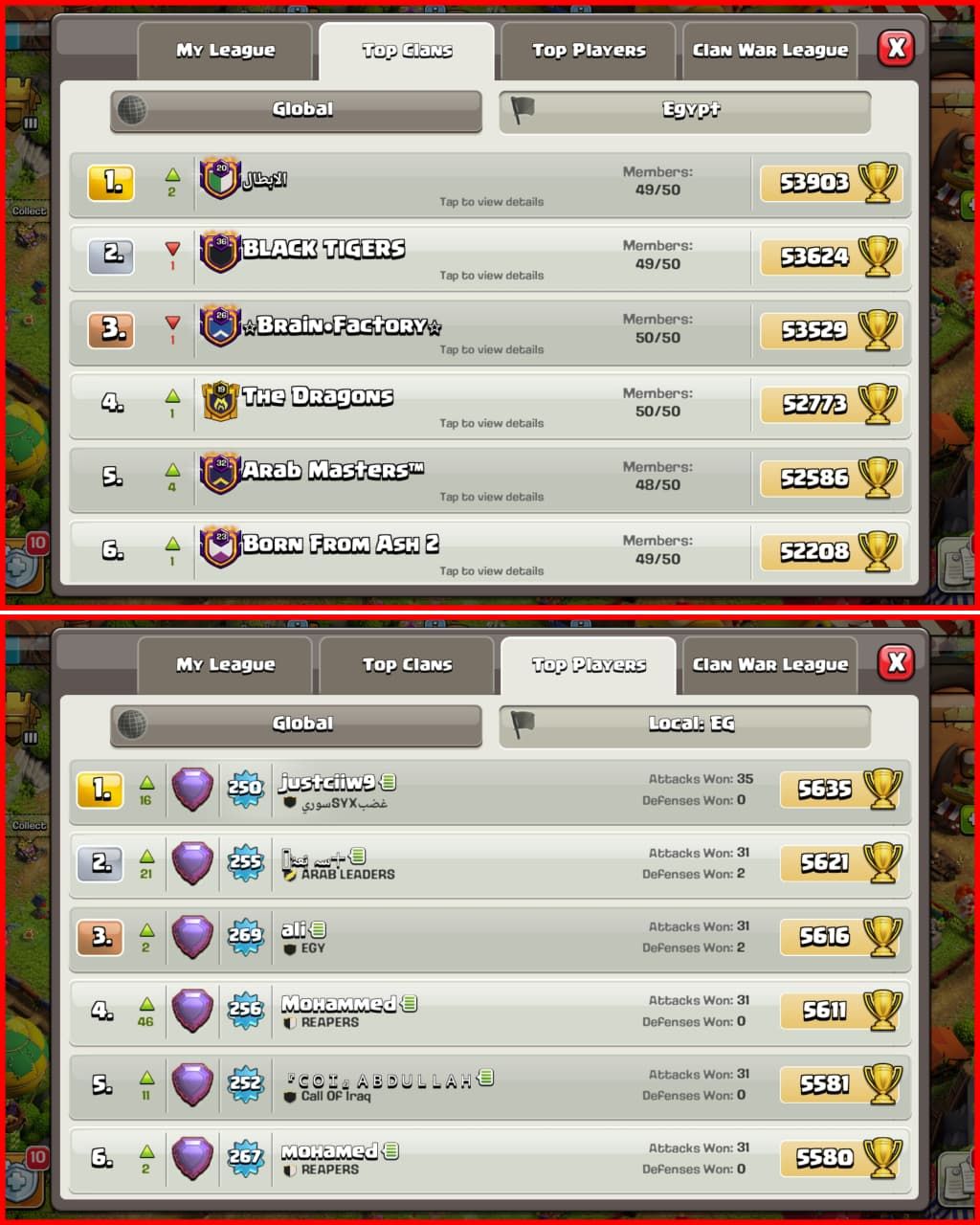Switch to Local: EG player rankings
The height and width of the screenshot is (1225, 980).
[x=684, y=725]
